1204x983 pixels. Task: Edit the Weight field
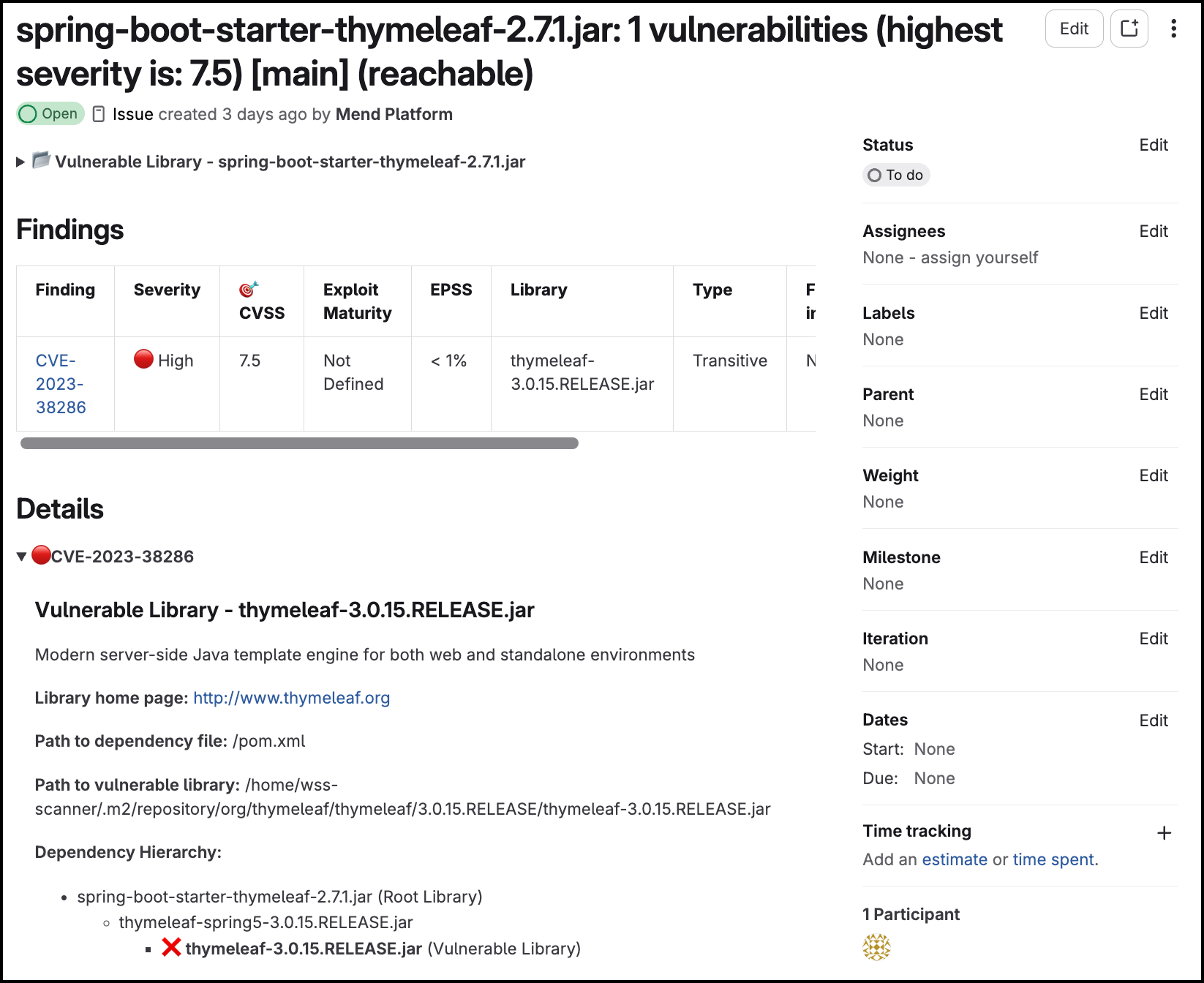tap(1154, 475)
